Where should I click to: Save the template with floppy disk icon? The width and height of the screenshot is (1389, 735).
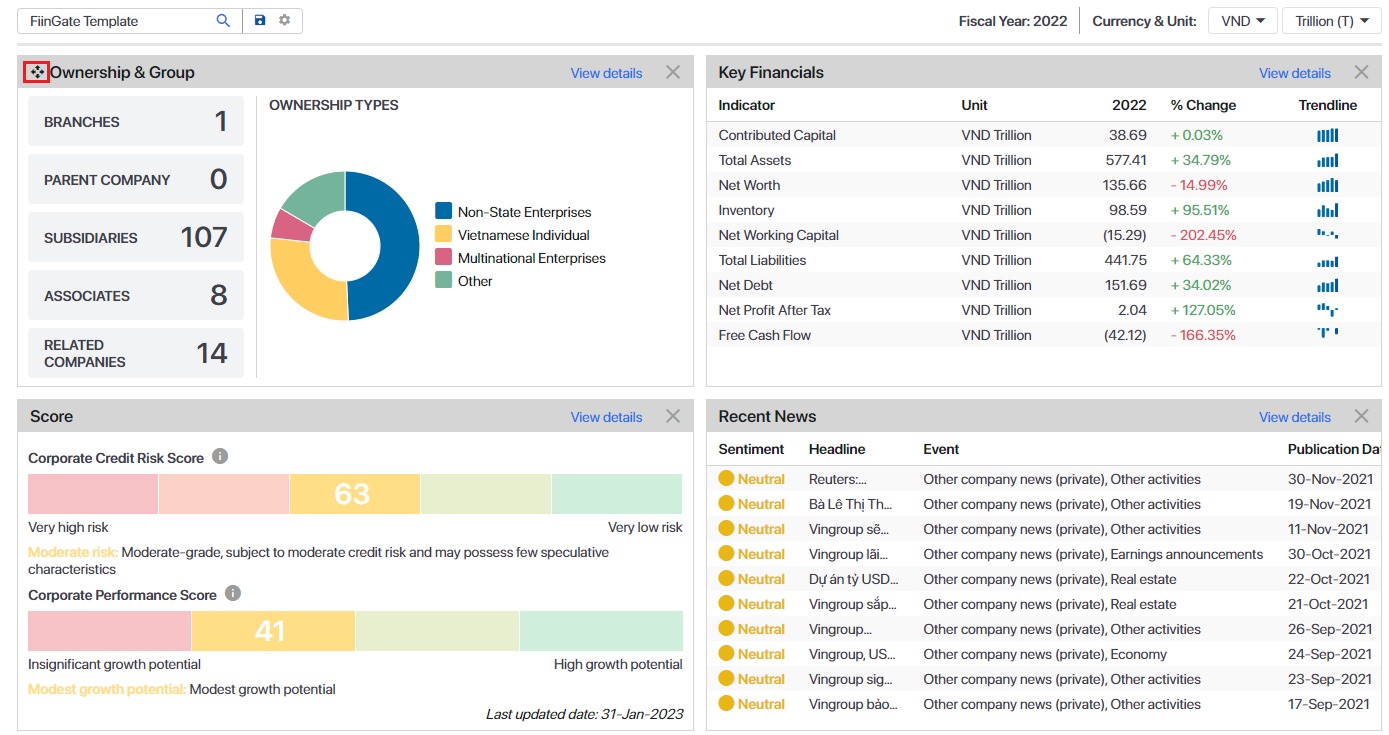tap(260, 21)
